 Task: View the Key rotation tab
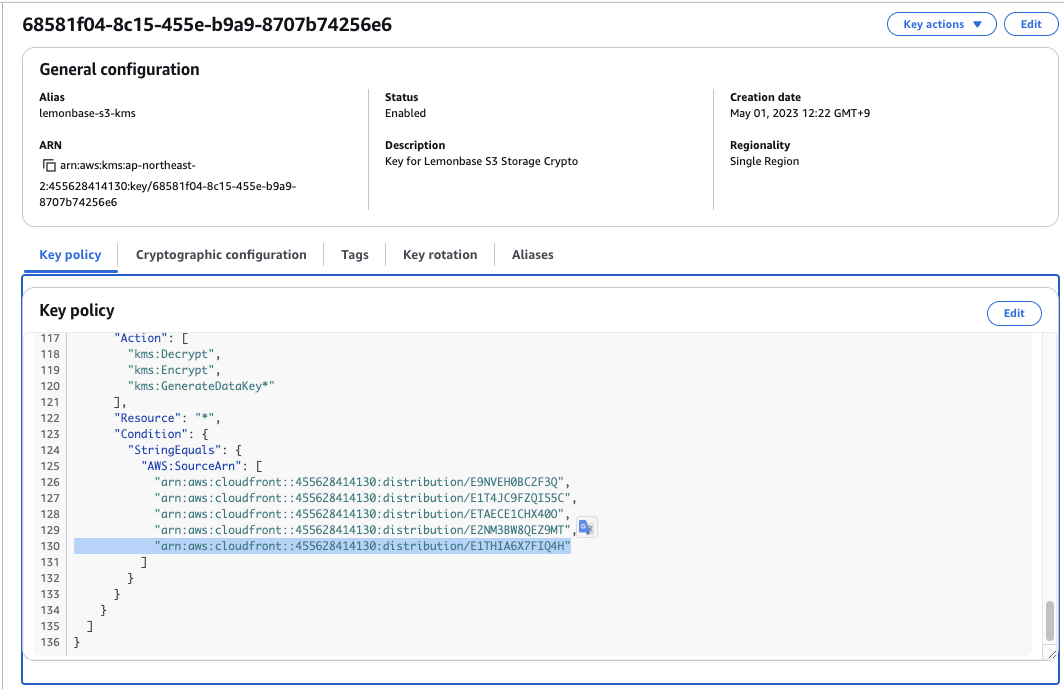[x=440, y=255]
